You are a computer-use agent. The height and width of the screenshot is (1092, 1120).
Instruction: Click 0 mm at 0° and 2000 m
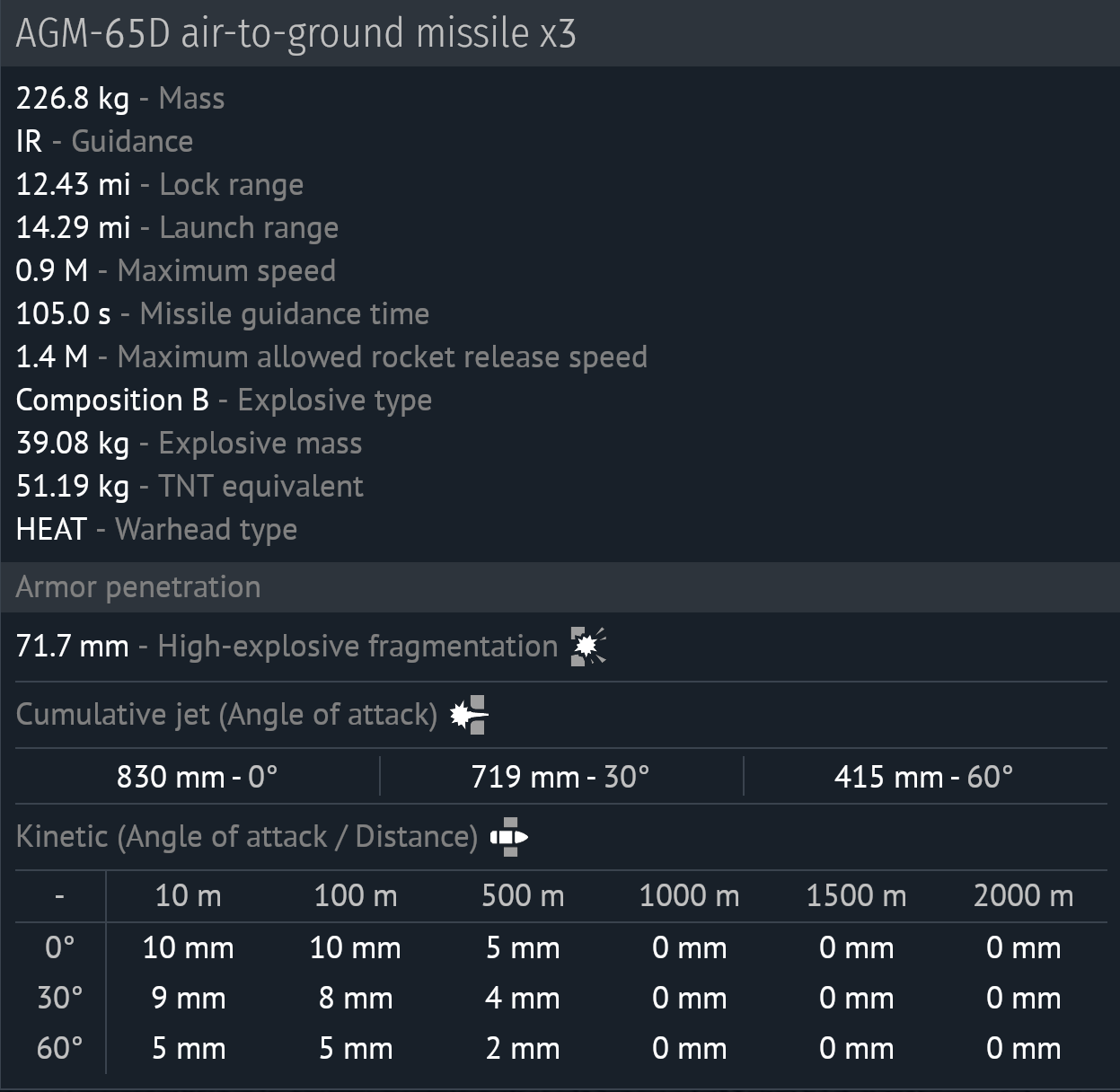pos(1023,947)
